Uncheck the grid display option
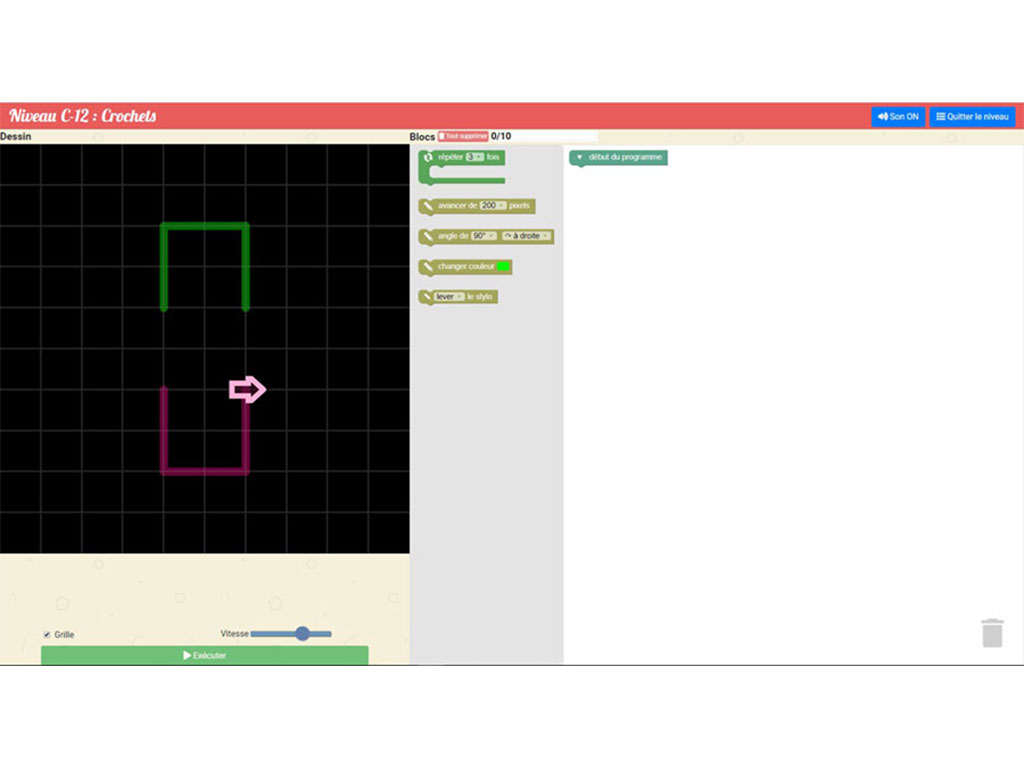The image size is (1024, 768). (x=46, y=634)
